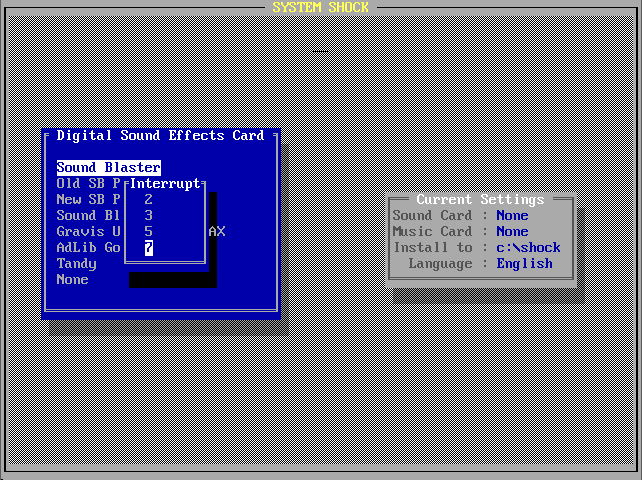Click the Interrupt popup title
The width and height of the screenshot is (642, 480).
[x=165, y=184]
